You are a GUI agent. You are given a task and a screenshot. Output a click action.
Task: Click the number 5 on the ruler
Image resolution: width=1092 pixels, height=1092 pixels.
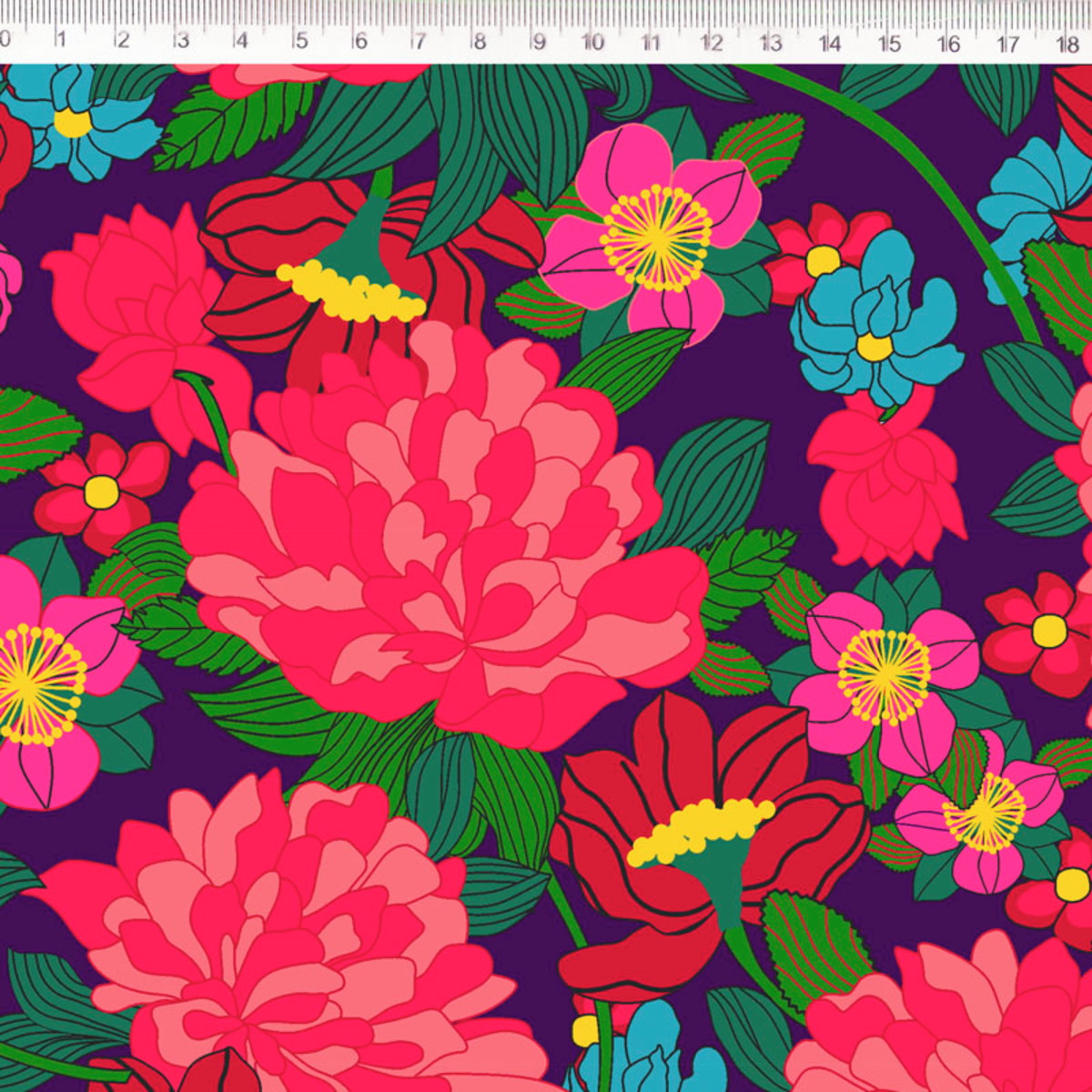tap(300, 41)
